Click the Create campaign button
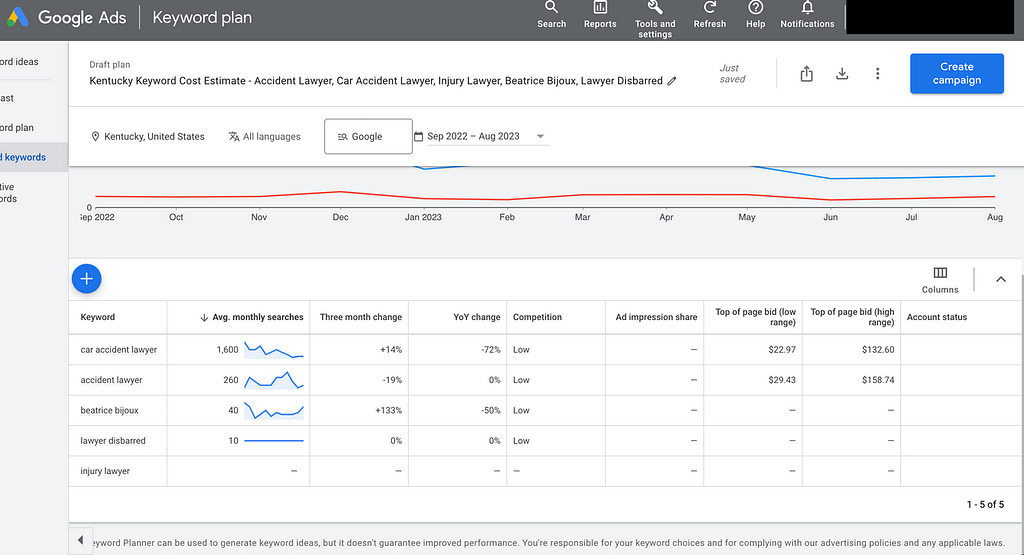This screenshot has width=1024, height=555. click(x=957, y=73)
